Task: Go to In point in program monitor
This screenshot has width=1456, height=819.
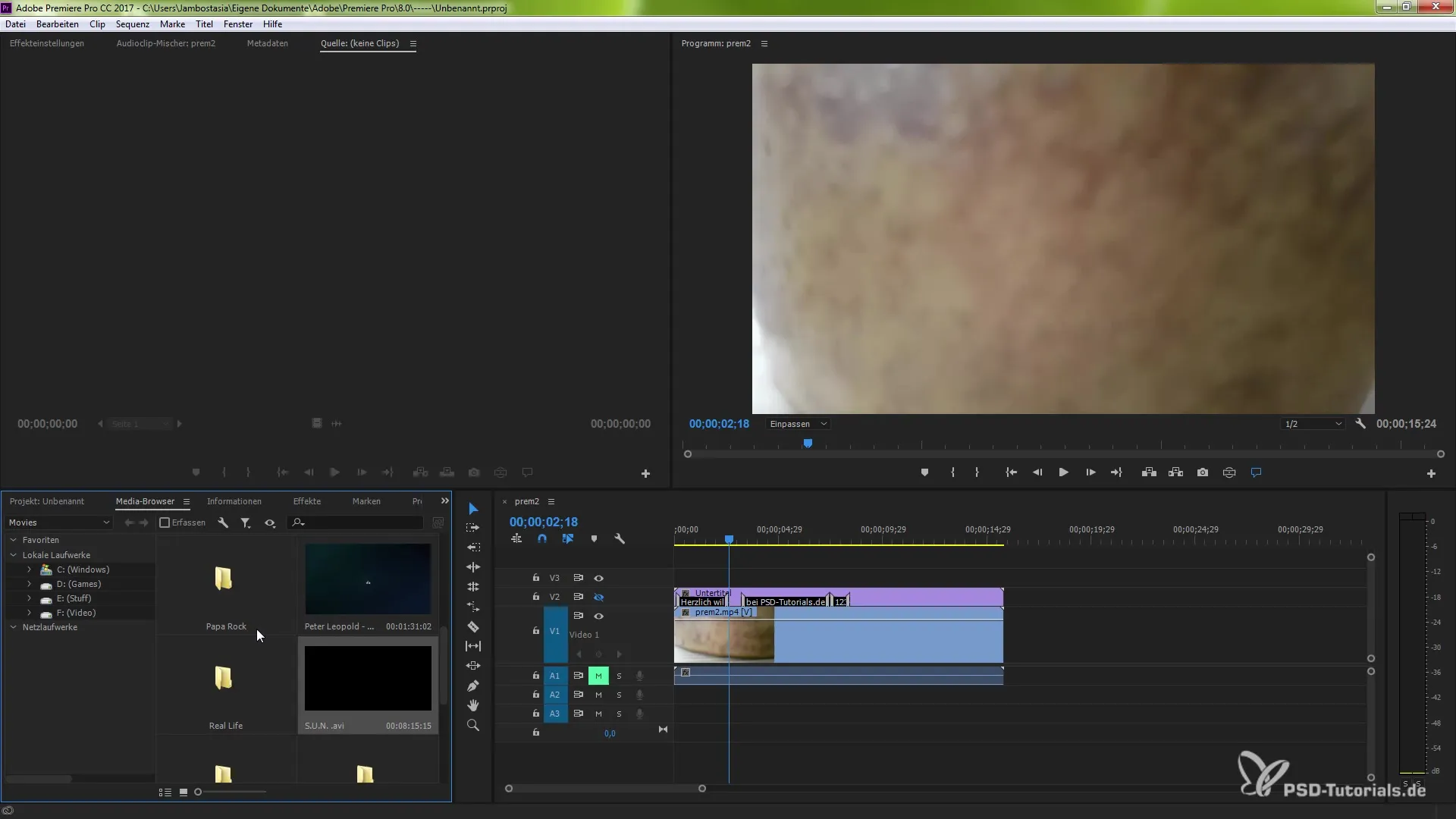Action: pyautogui.click(x=1011, y=472)
